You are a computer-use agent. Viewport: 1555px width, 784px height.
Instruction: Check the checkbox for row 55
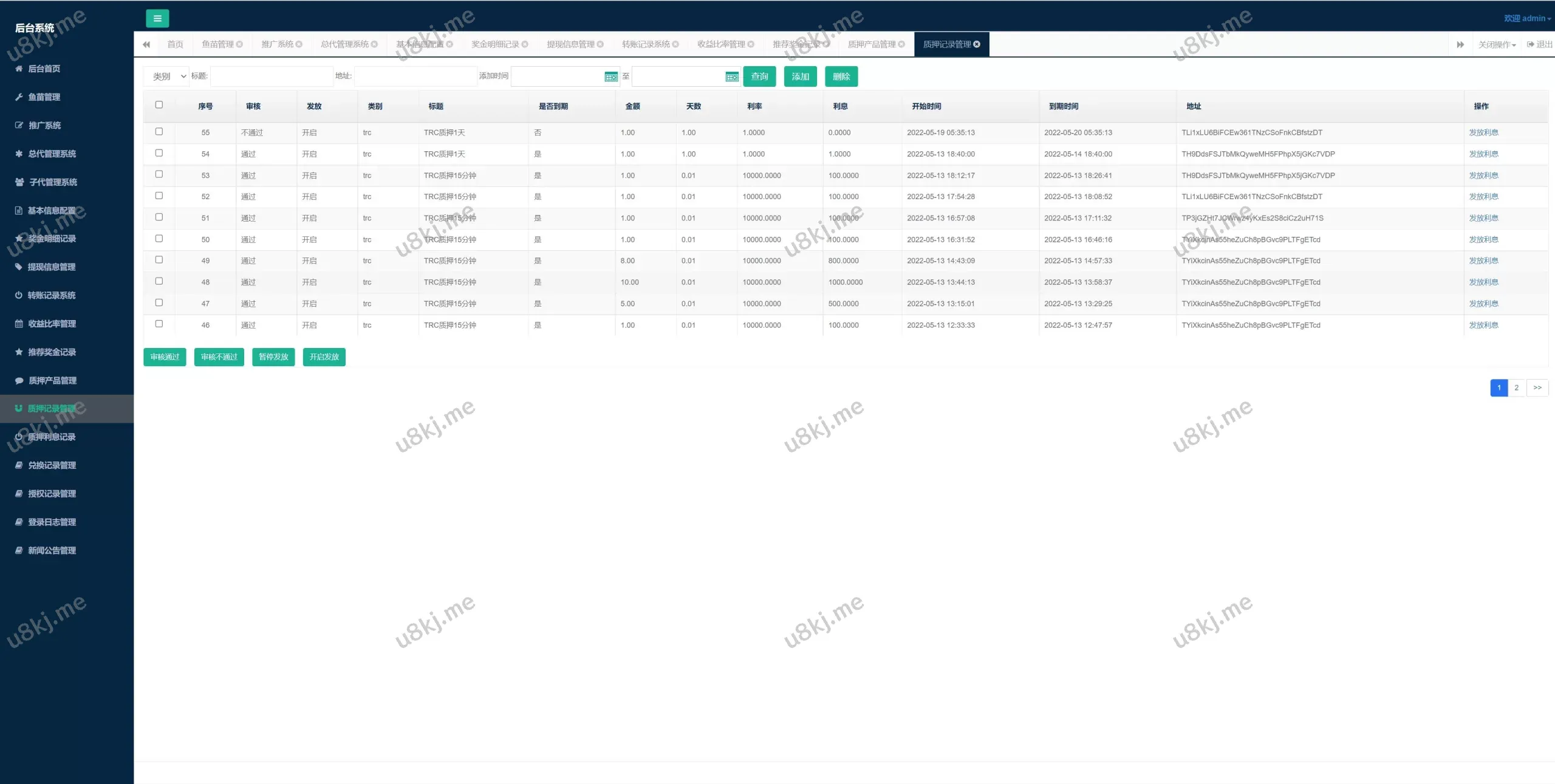[159, 132]
